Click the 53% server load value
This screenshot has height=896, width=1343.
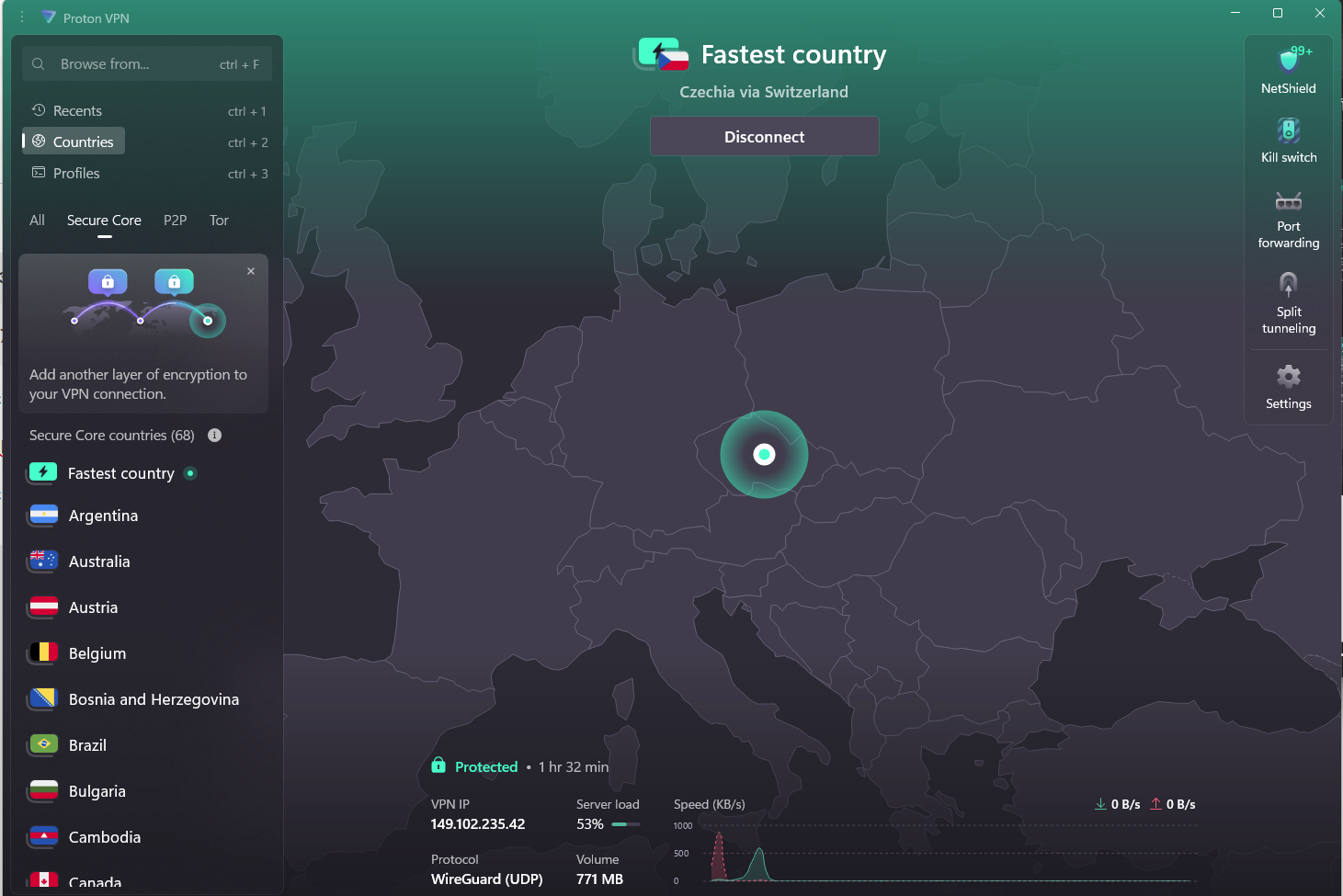point(590,824)
